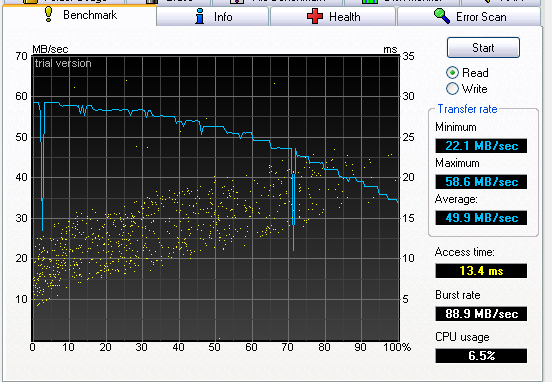Click the Burst rate 88.9 MB/sec field
Viewport: 552px width, 382px height.
(481, 313)
